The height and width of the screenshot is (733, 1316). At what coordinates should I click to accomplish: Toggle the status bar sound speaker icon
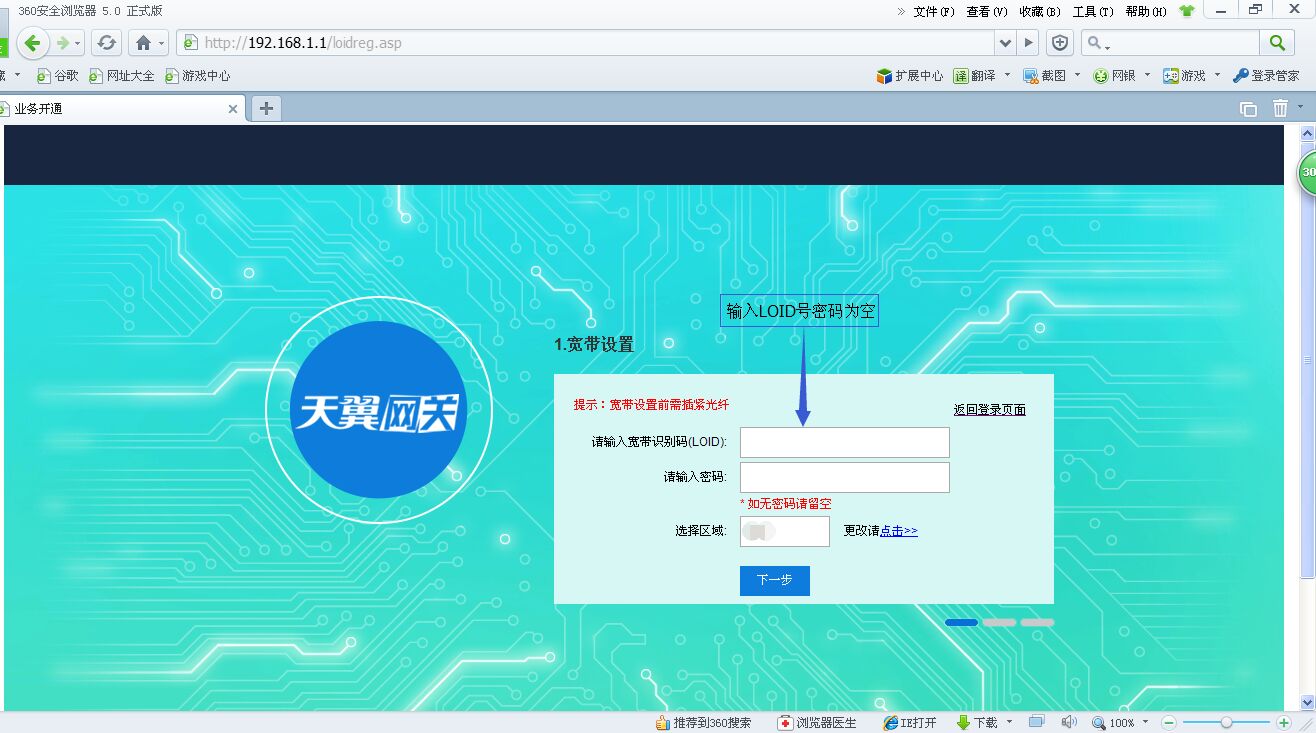[x=1069, y=722]
